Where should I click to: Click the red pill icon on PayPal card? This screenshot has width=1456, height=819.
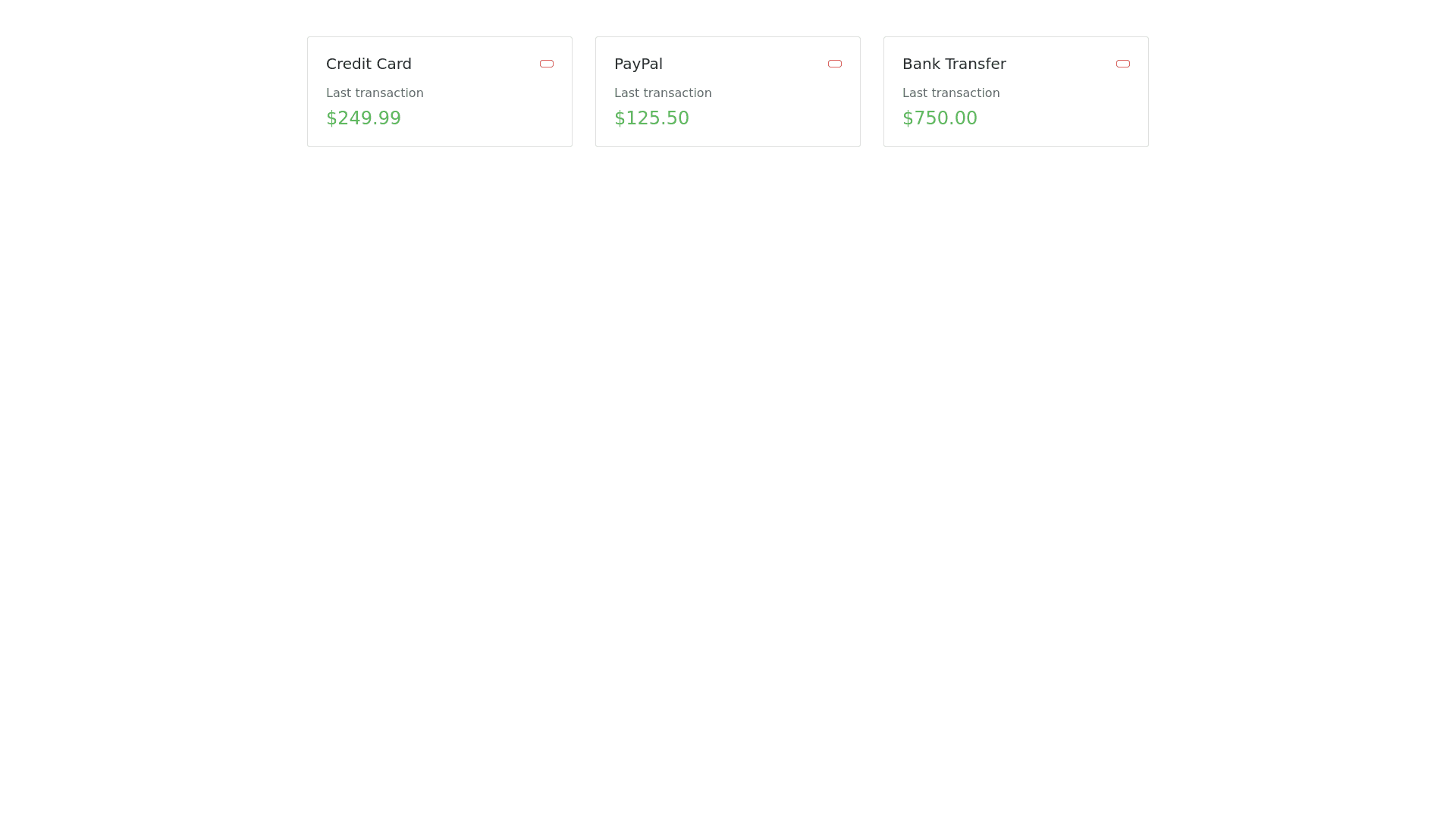835,64
